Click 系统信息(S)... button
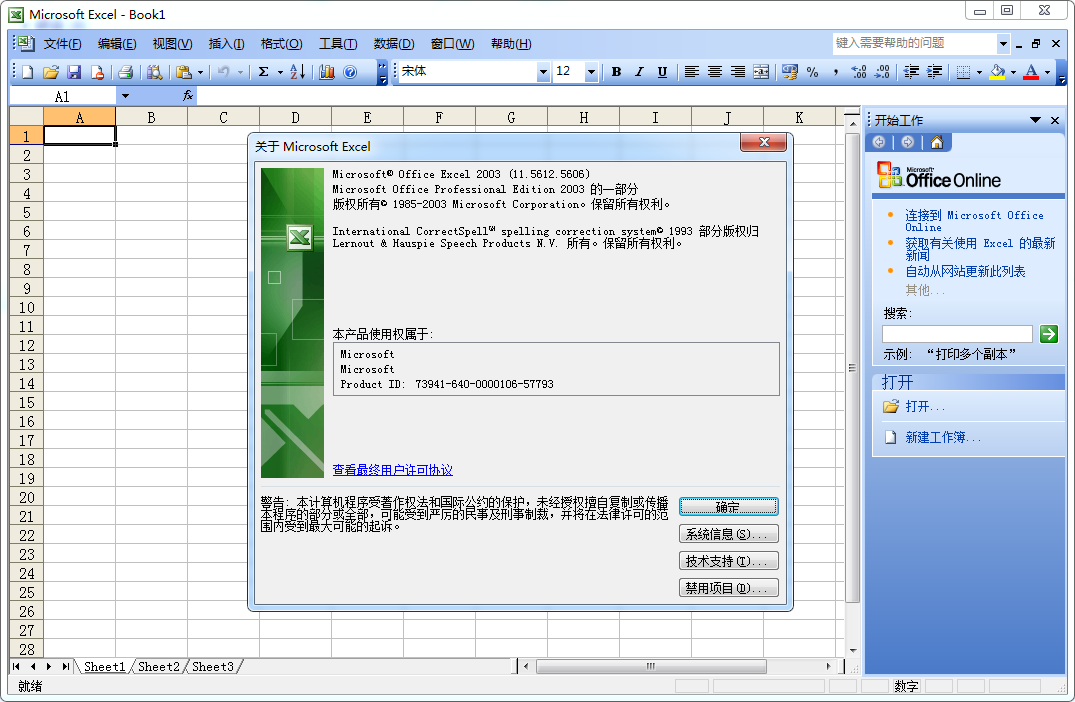Image resolution: width=1075 pixels, height=702 pixels. (x=729, y=534)
